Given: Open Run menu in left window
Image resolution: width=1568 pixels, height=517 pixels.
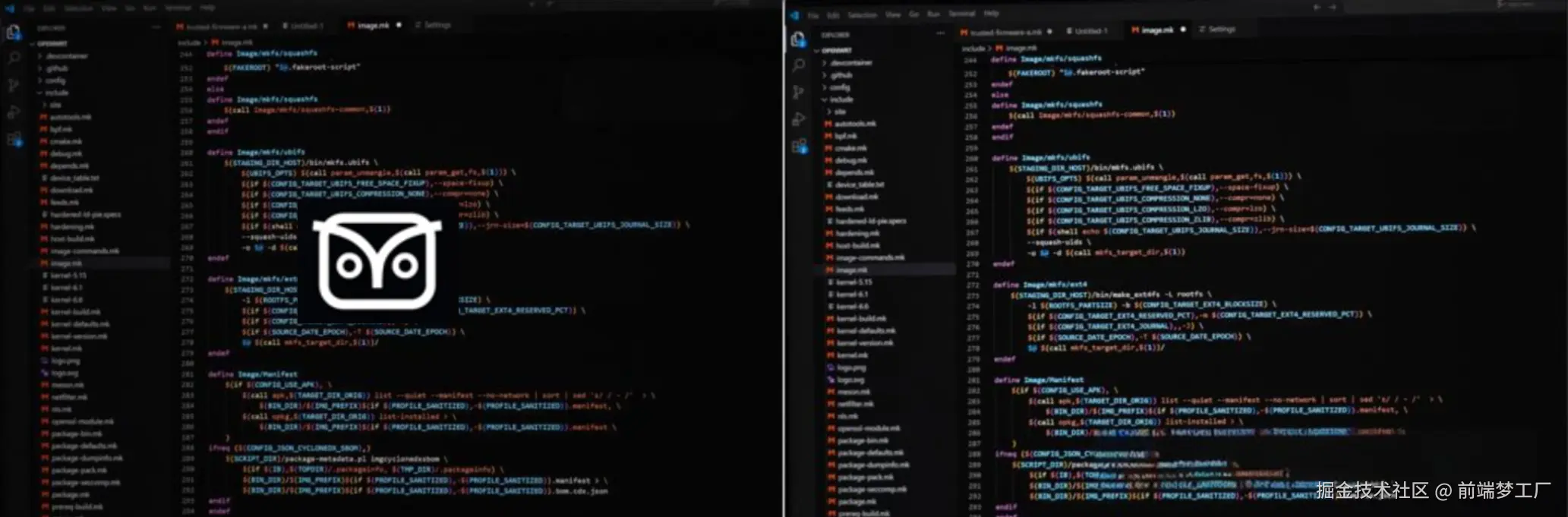Looking at the screenshot, I should tap(150, 8).
